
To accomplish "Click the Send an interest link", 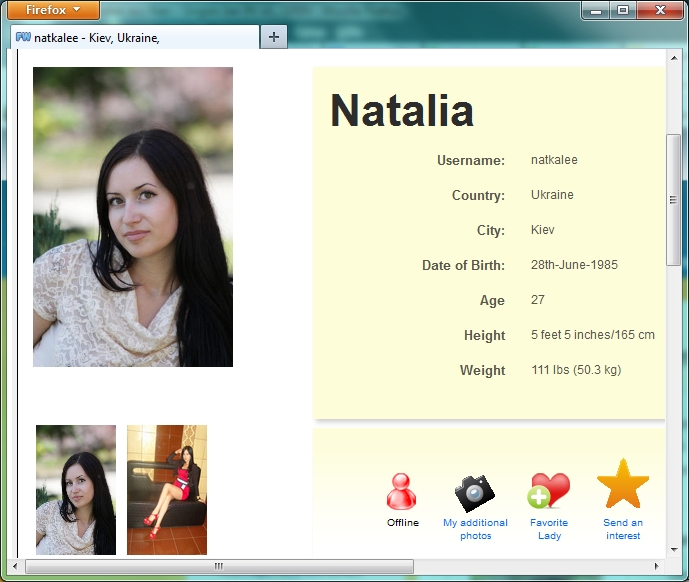I will 623,529.
